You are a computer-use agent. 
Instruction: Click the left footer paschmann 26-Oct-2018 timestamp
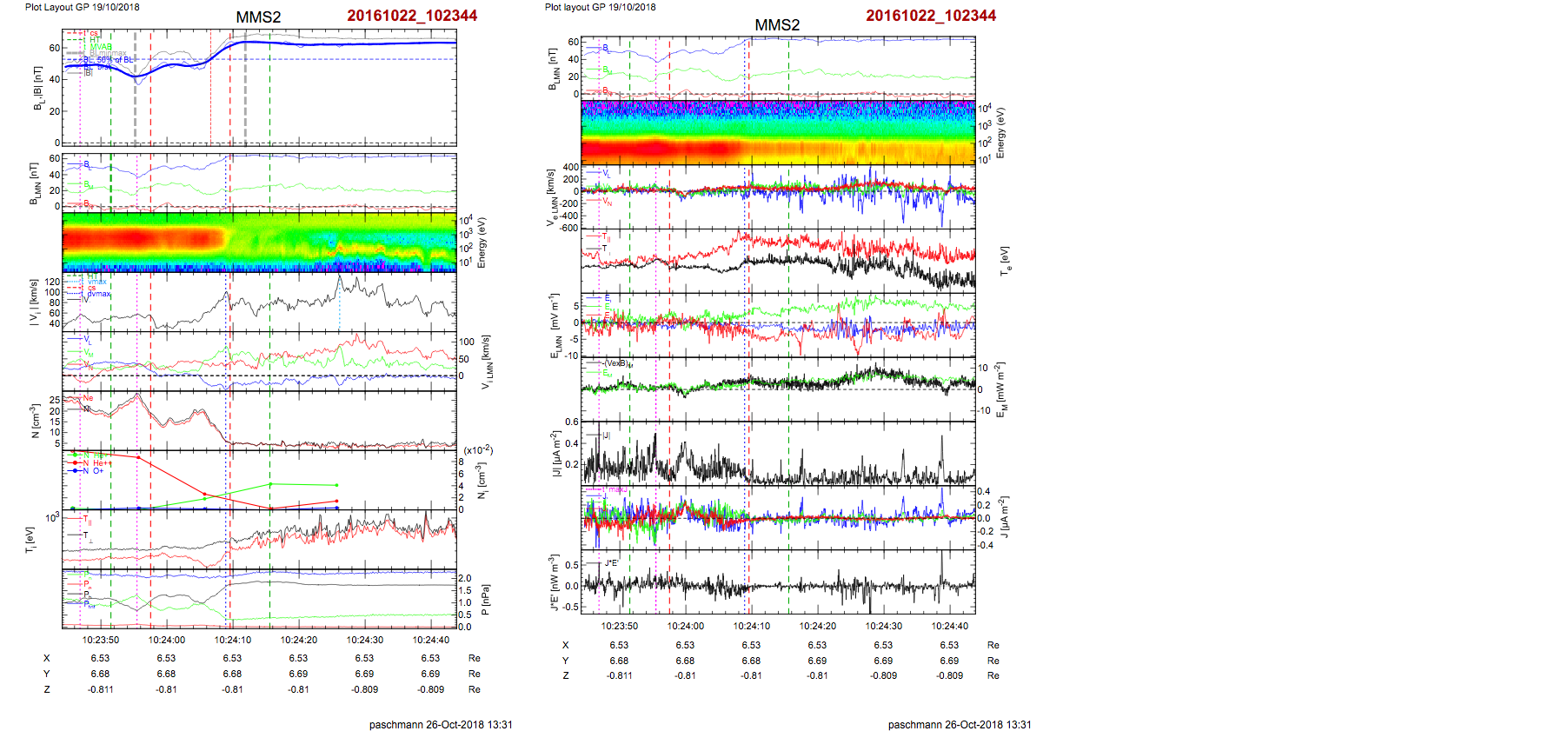441,724
